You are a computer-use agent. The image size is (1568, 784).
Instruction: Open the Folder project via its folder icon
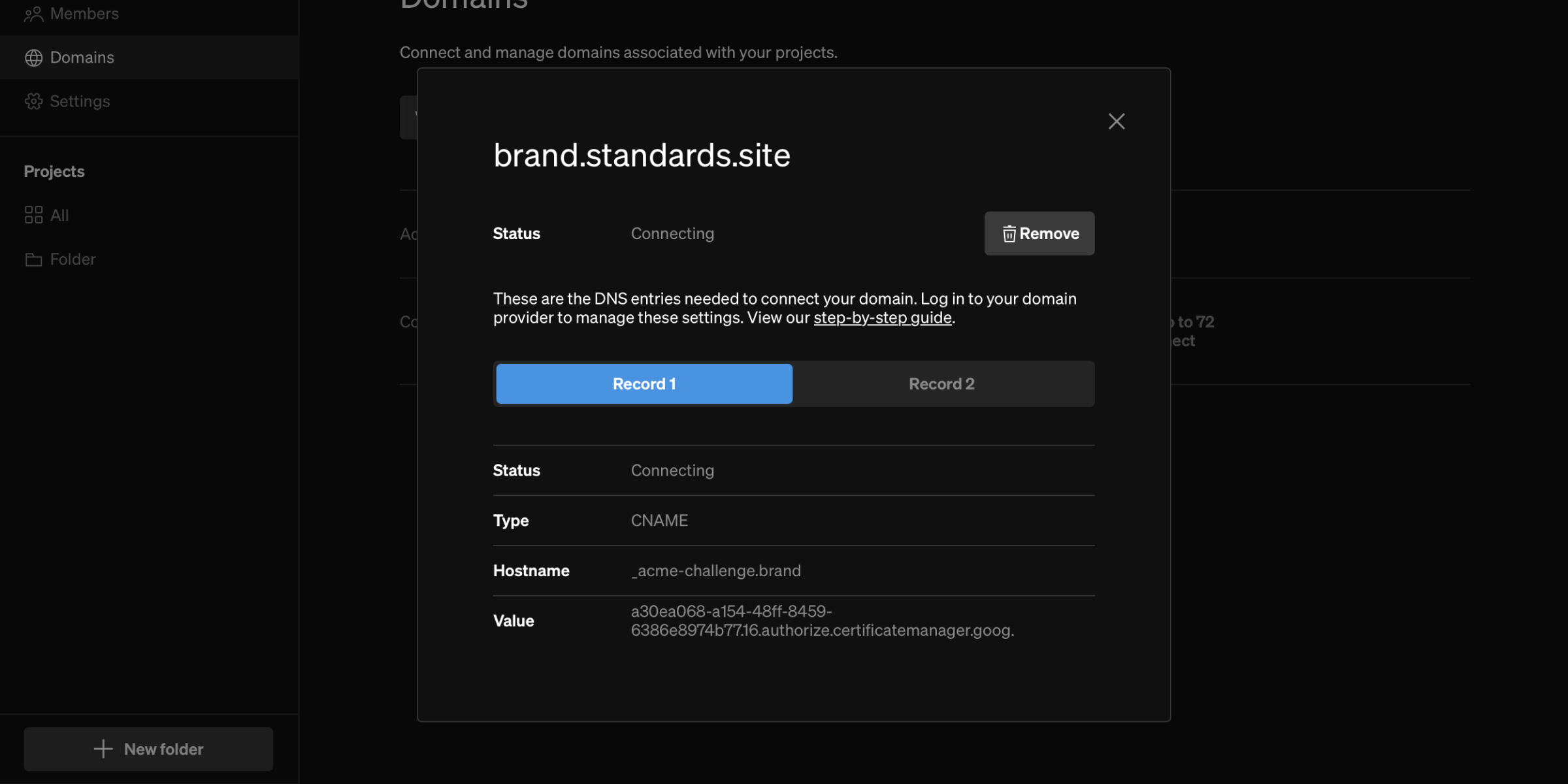tap(35, 259)
